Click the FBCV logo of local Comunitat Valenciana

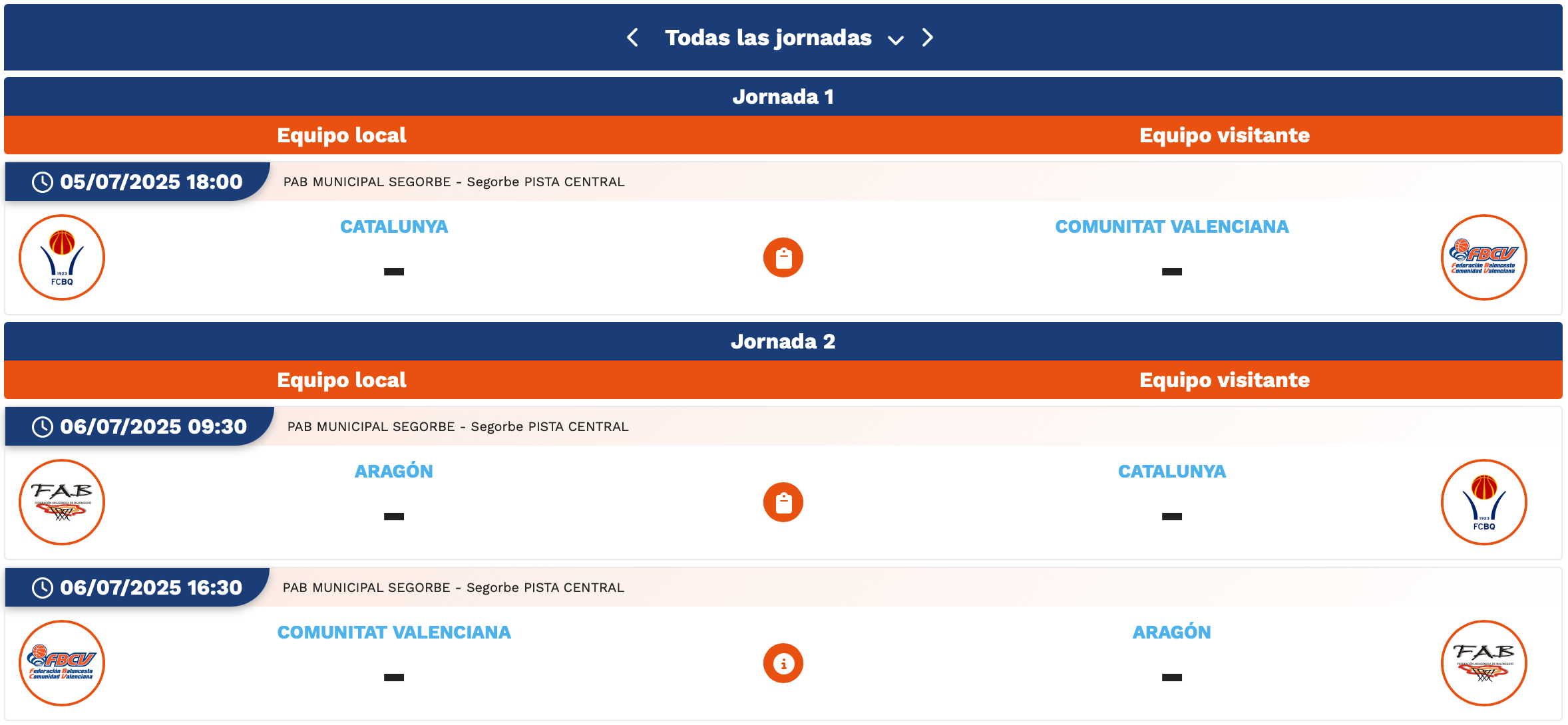click(62, 663)
